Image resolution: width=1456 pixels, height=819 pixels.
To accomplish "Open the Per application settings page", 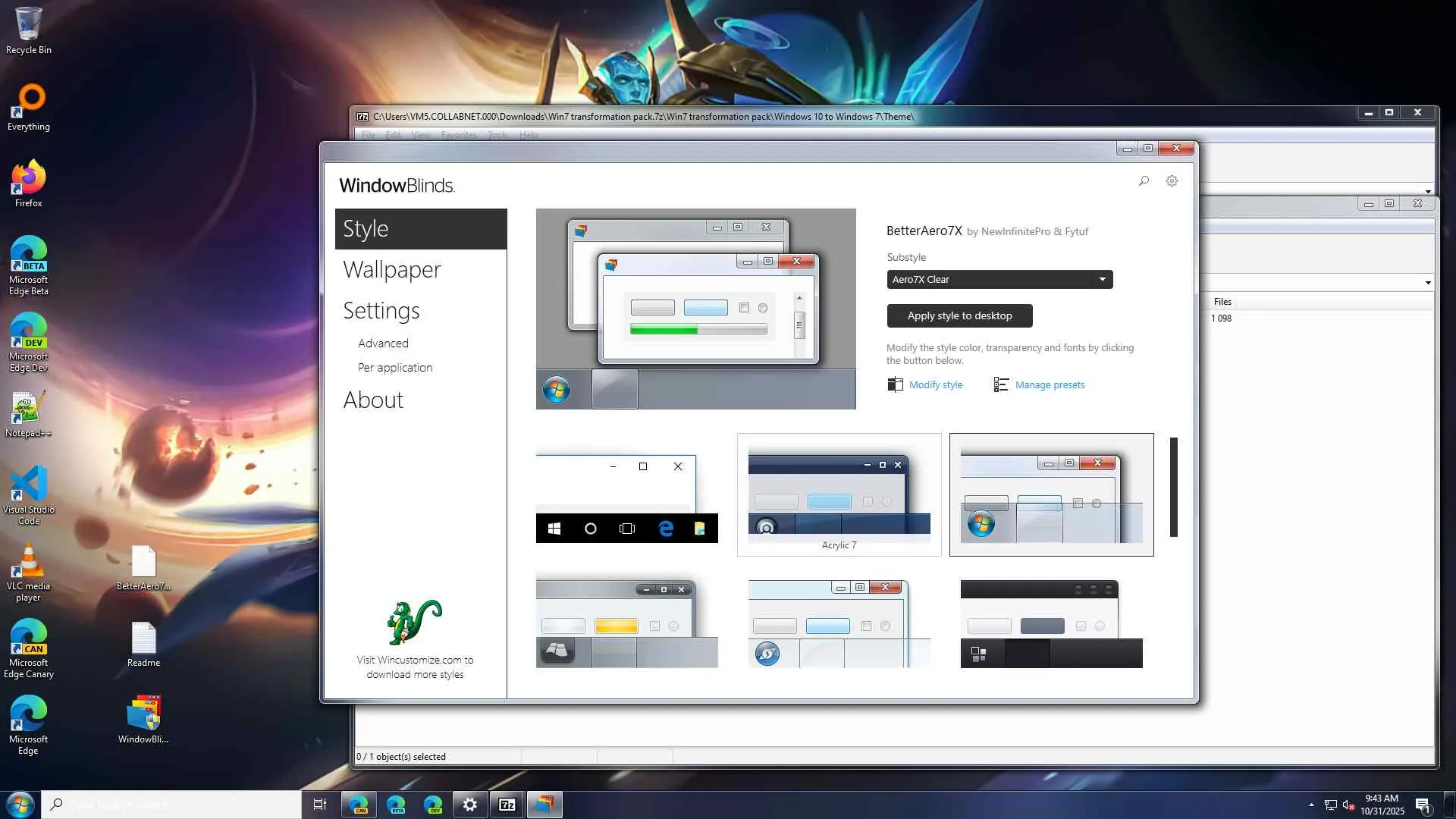I will coord(394,367).
